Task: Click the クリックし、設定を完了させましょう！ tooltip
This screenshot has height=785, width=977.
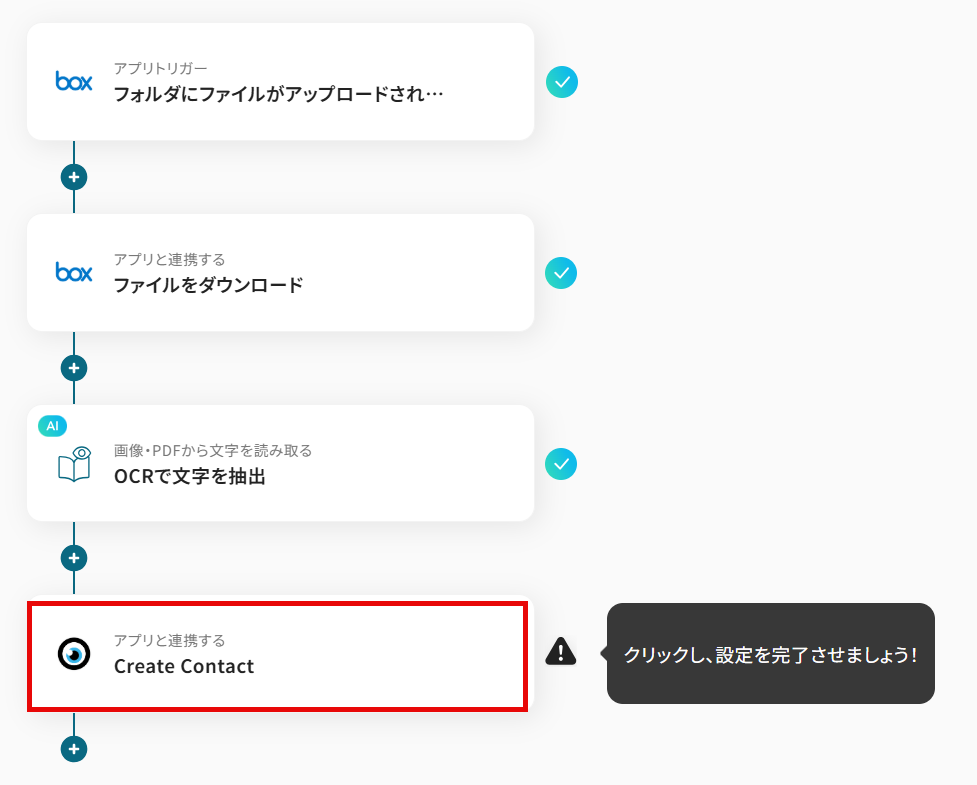Action: pos(770,655)
